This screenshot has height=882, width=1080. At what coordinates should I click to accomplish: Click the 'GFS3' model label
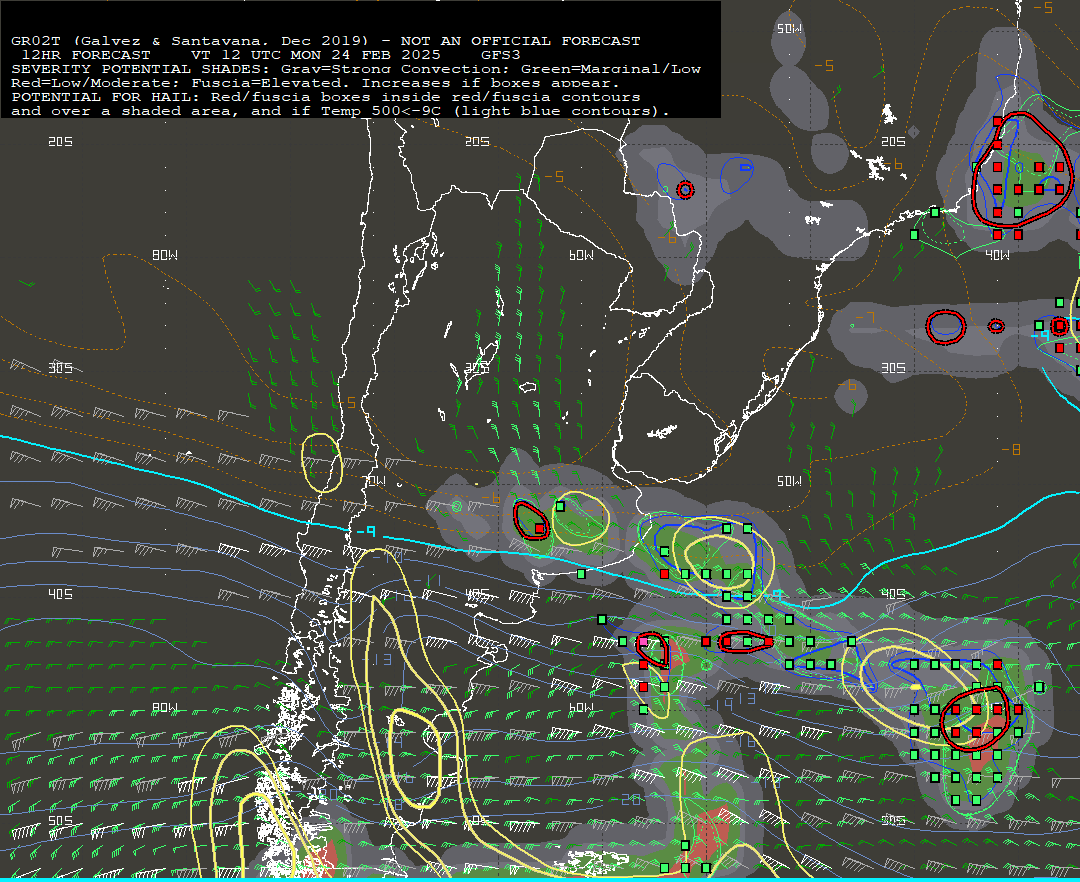pos(501,55)
